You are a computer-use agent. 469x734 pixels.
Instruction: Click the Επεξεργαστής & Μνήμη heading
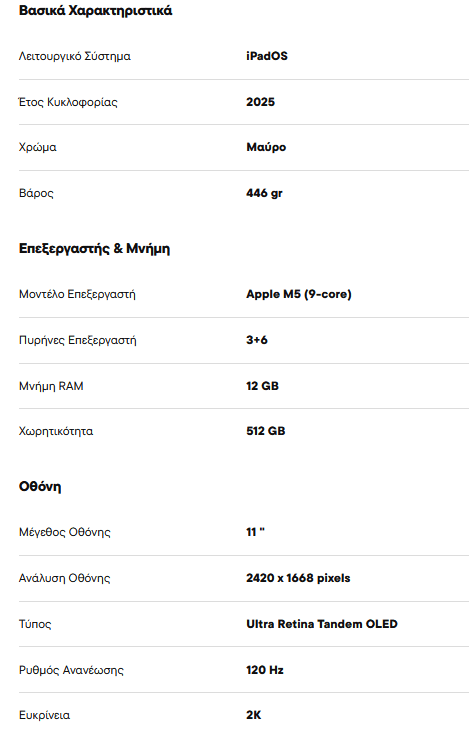[94, 249]
